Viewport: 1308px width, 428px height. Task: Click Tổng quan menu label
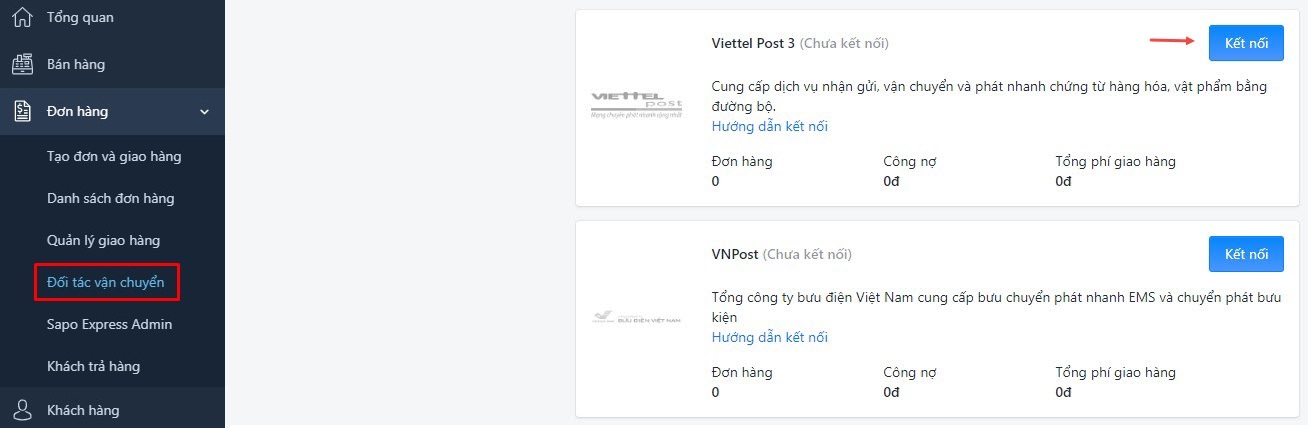tap(80, 18)
